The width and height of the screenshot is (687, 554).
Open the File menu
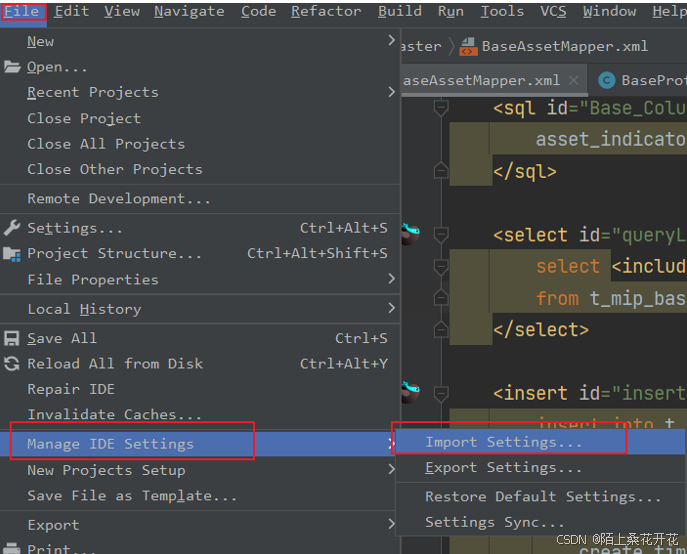tap(22, 11)
